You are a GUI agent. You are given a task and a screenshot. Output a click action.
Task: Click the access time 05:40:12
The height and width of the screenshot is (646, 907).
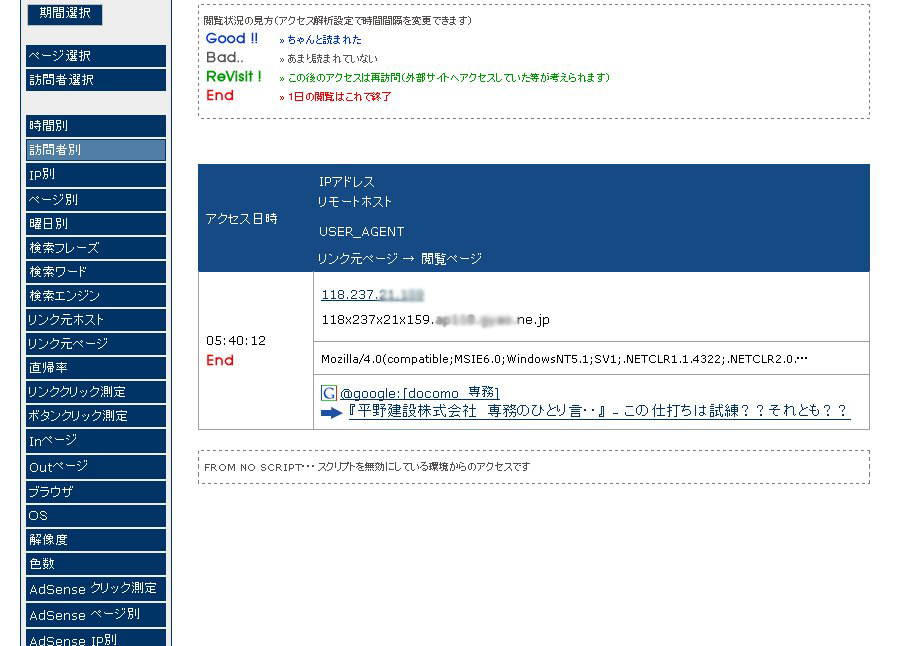[x=236, y=341]
